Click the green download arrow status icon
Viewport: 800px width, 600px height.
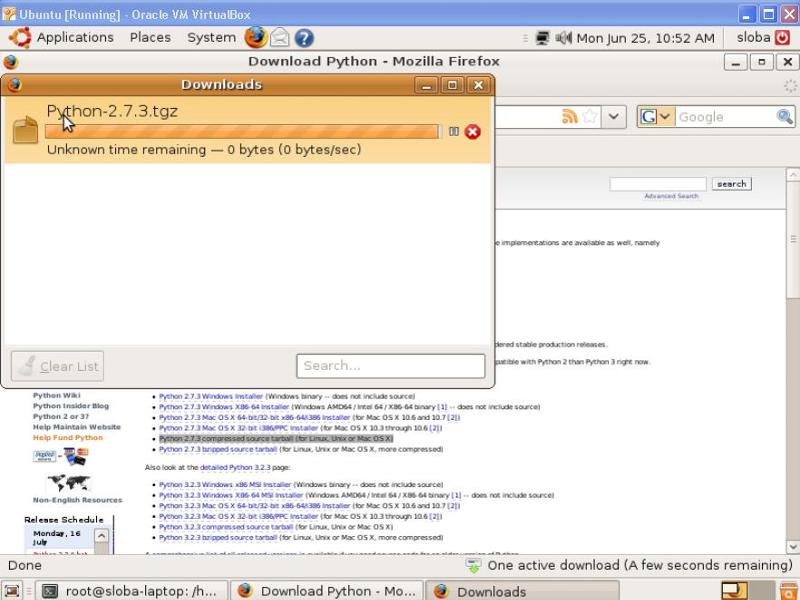pos(473,565)
